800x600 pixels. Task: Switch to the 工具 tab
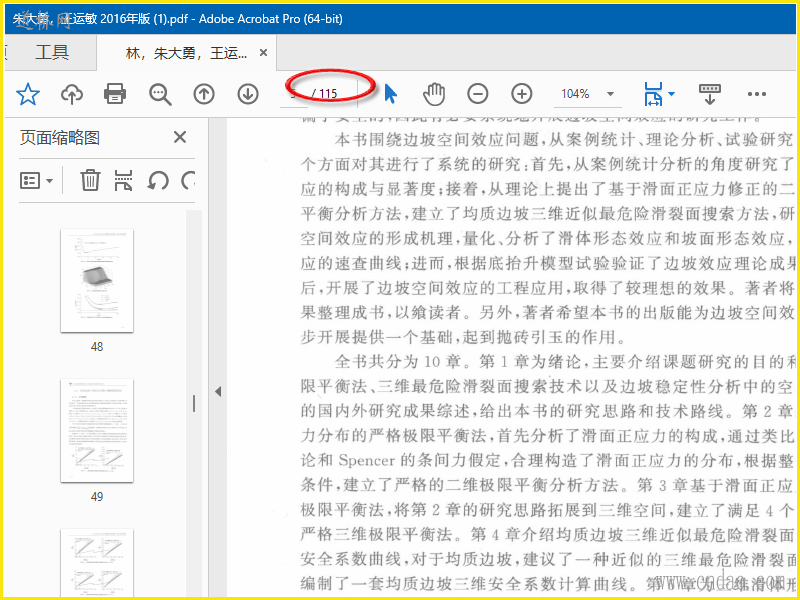52,53
